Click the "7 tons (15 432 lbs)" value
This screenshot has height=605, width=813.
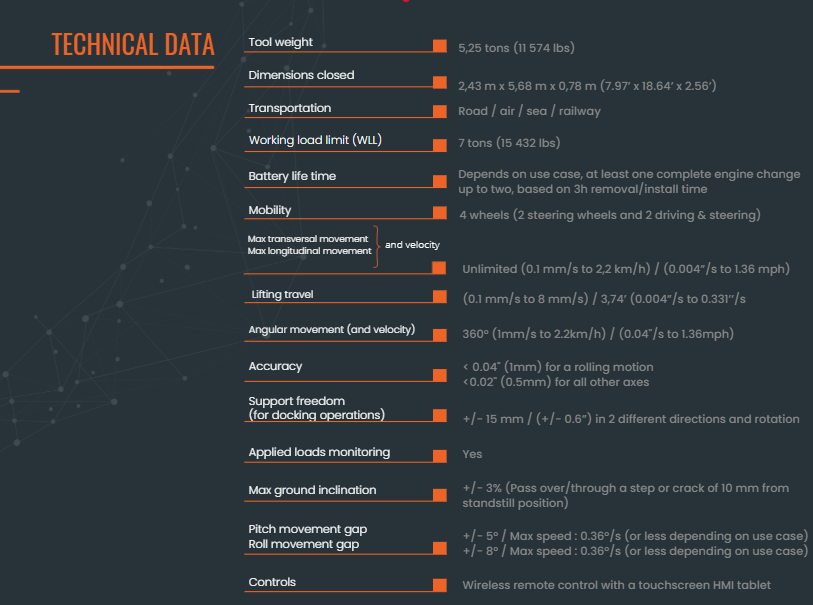coord(508,143)
